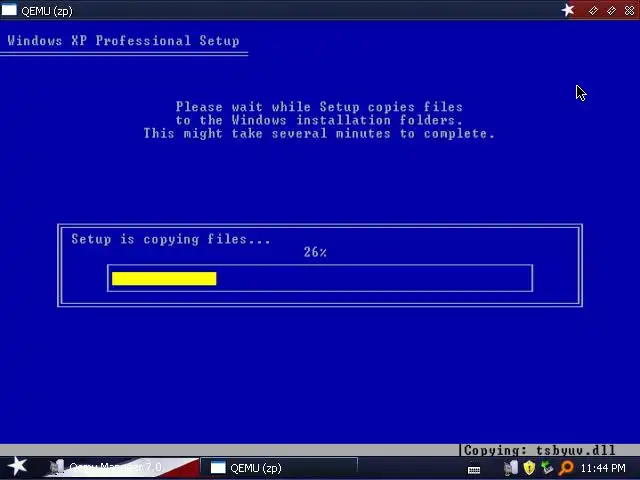Click the 11:44 PM clock
The image size is (640, 480).
[x=603, y=468]
